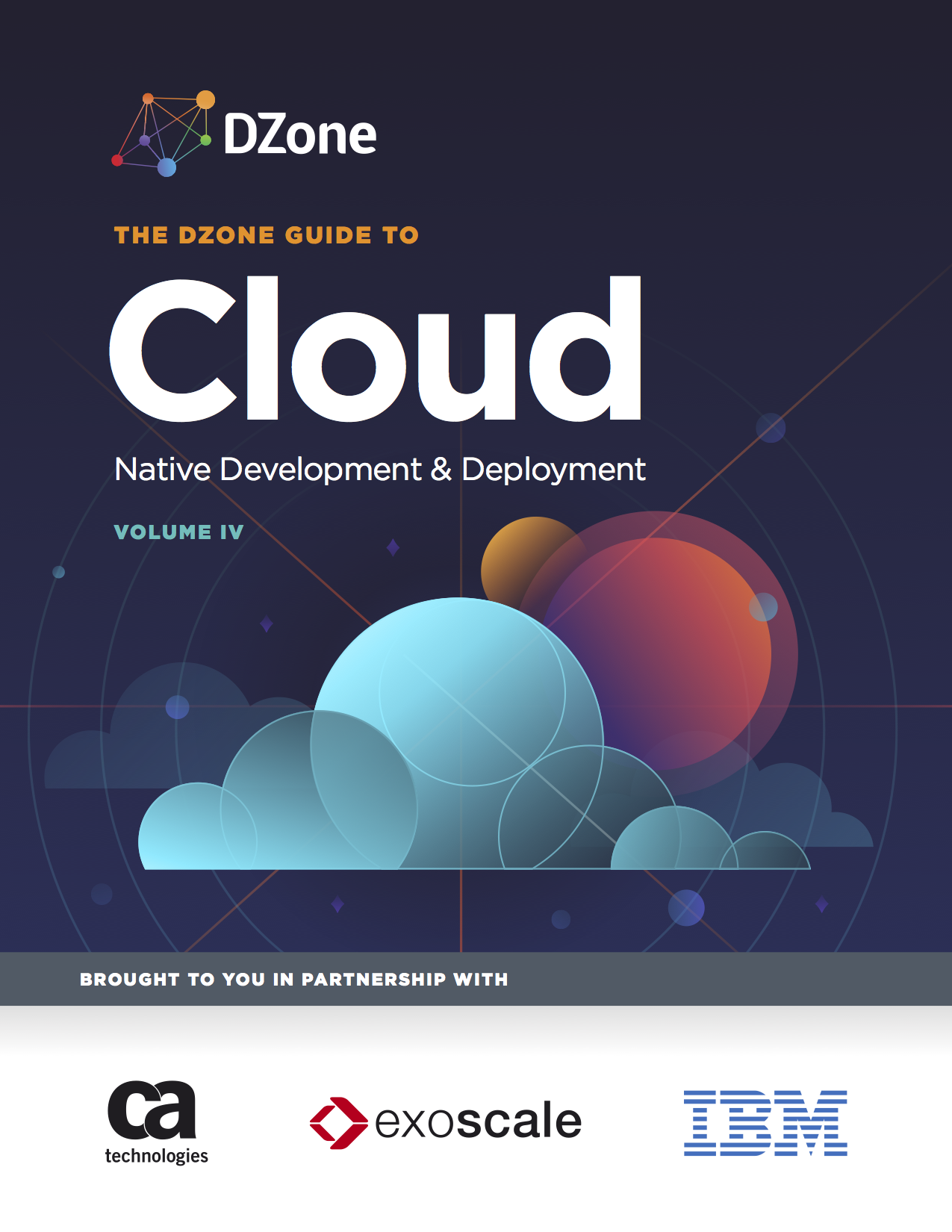Click the large "Cloud" title
Image resolution: width=952 pixels, height=1232 pixels.
(x=376, y=348)
